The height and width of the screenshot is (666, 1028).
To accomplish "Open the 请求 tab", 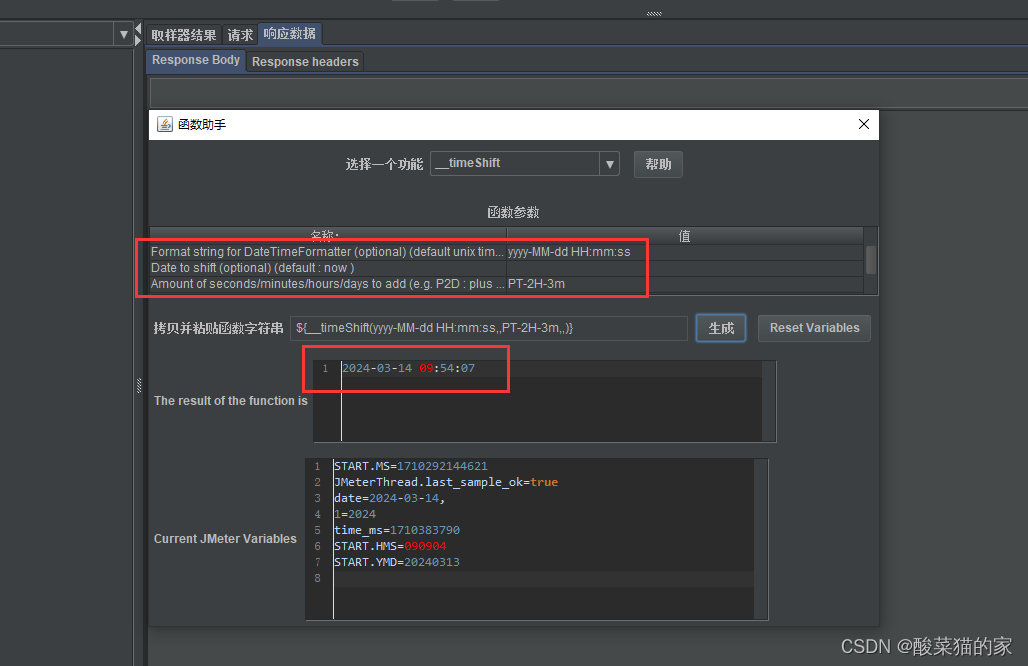I will [239, 34].
